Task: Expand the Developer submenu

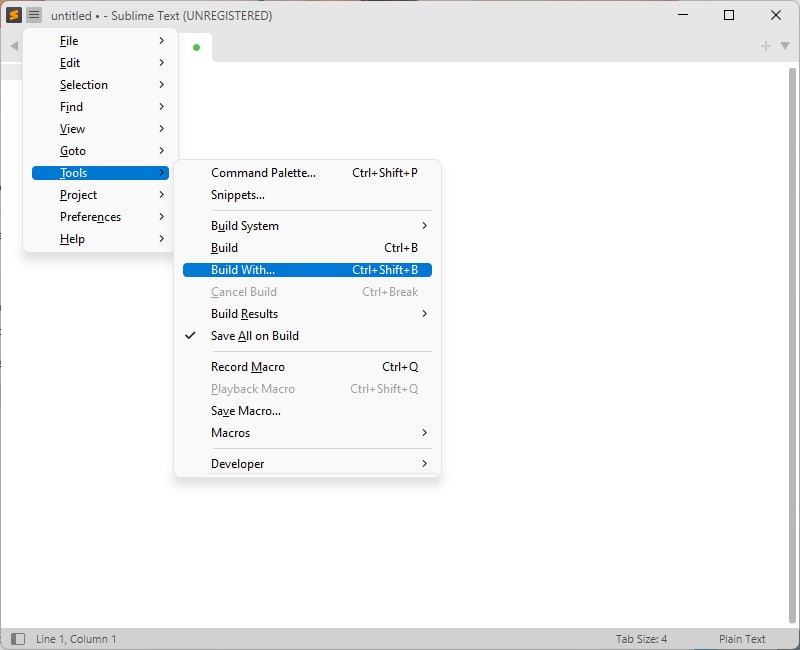Action: (x=307, y=464)
